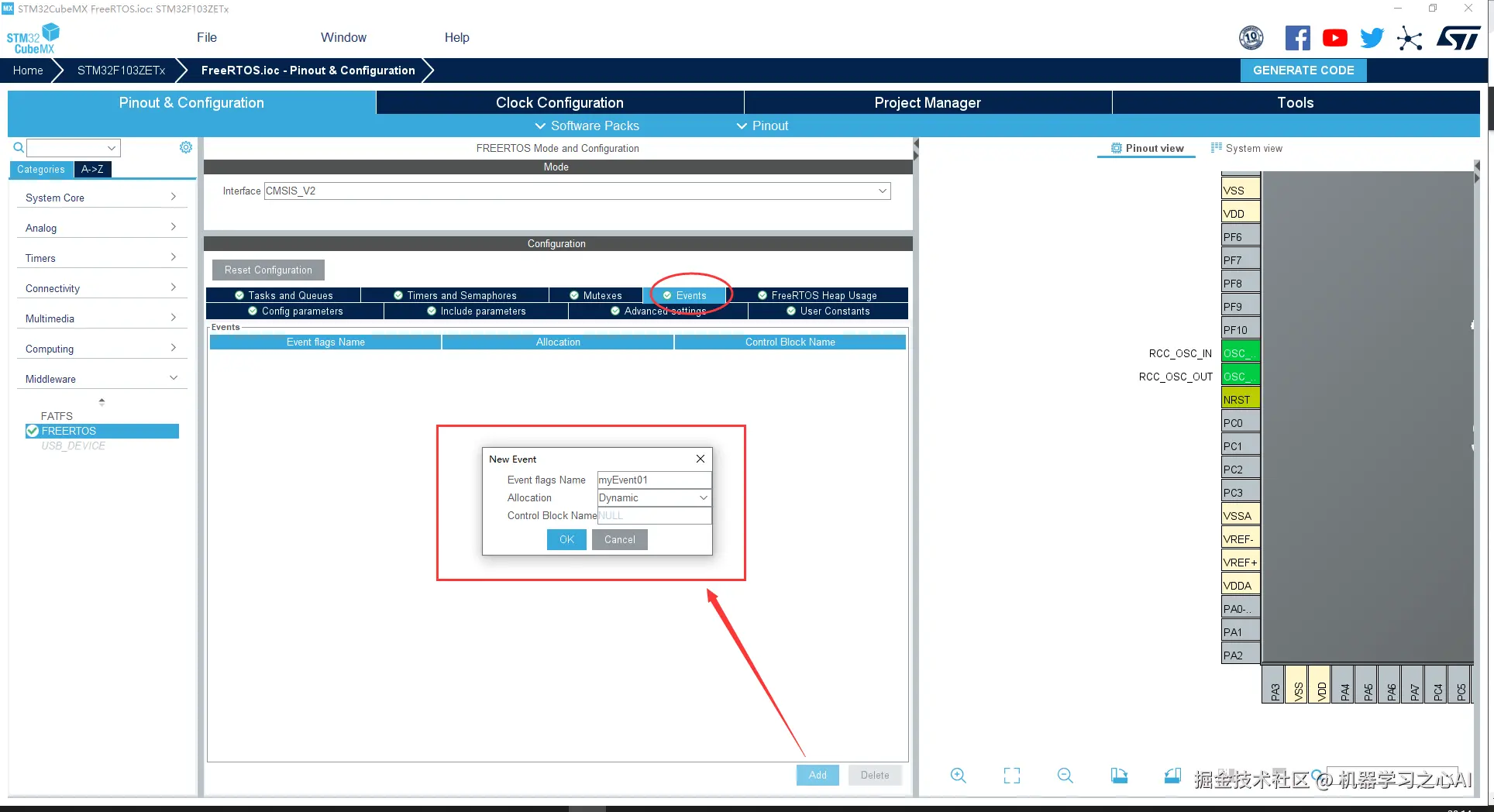The width and height of the screenshot is (1494, 812).
Task: Open the Software Packs dropdown
Action: point(587,126)
